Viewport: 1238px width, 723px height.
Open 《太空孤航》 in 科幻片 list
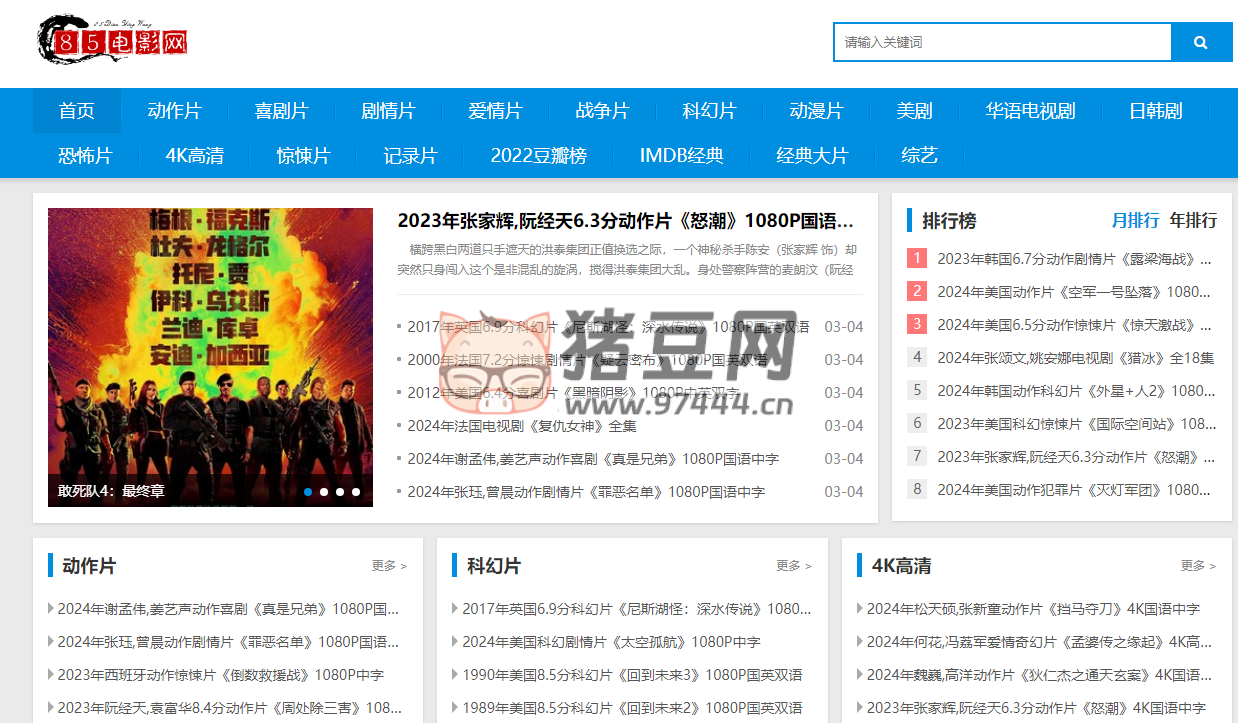[x=611, y=642]
